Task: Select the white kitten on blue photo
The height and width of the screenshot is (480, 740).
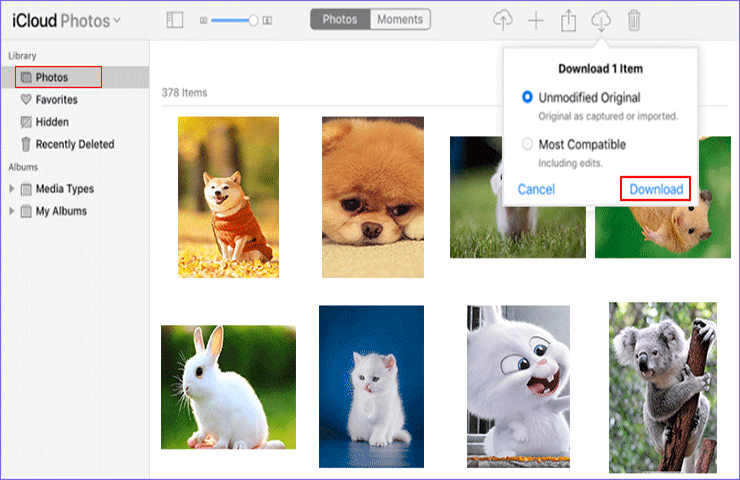Action: pos(371,387)
